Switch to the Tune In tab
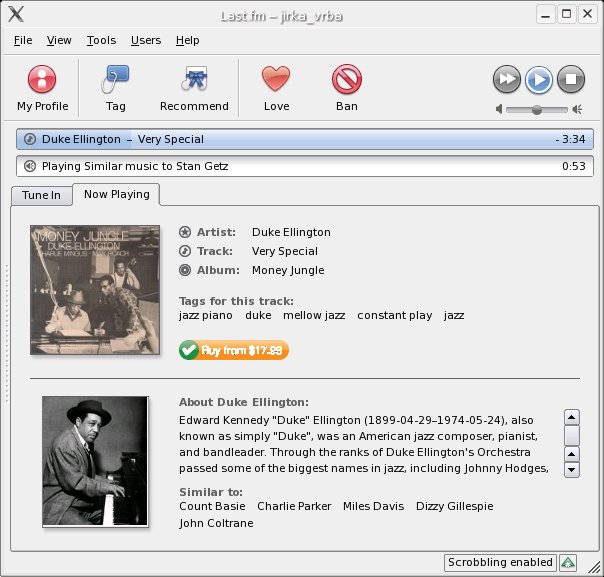Image resolution: width=604 pixels, height=577 pixels. click(x=42, y=195)
